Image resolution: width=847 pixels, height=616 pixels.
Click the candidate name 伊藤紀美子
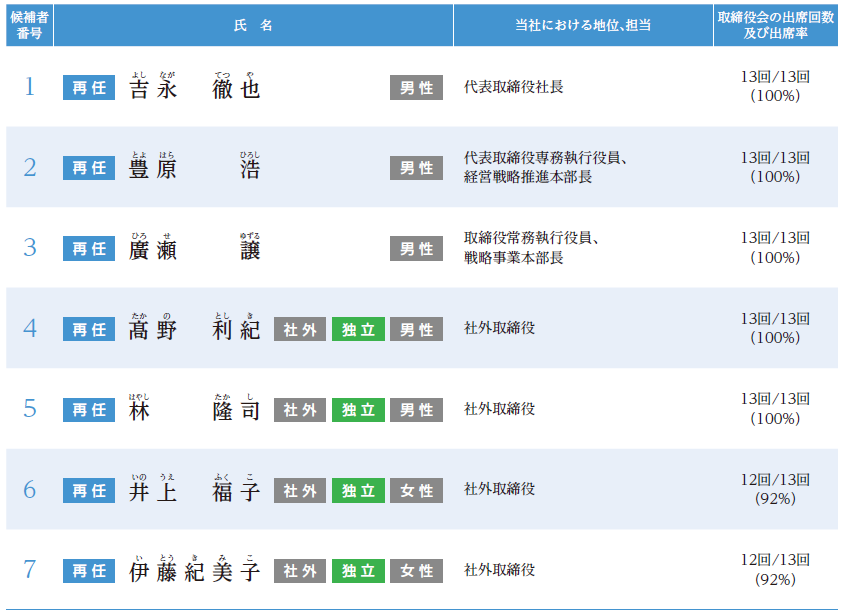coord(195,571)
